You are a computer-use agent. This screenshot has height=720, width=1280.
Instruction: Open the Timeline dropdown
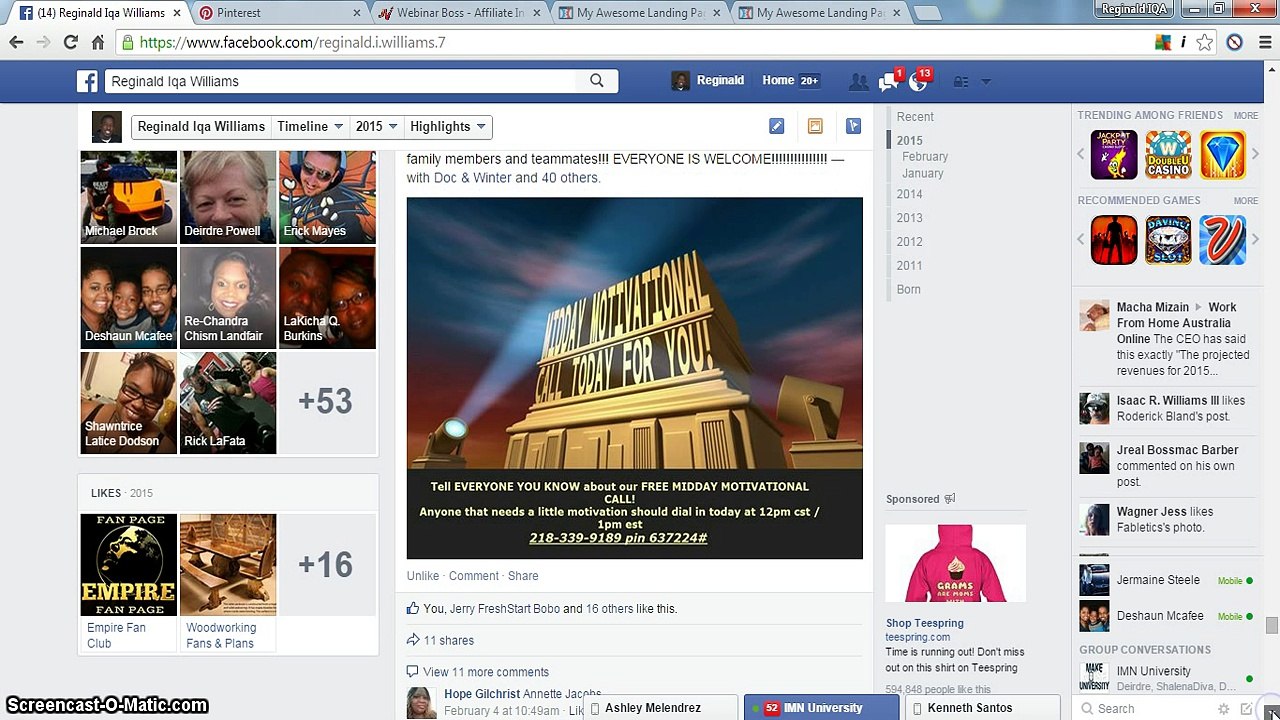point(310,126)
